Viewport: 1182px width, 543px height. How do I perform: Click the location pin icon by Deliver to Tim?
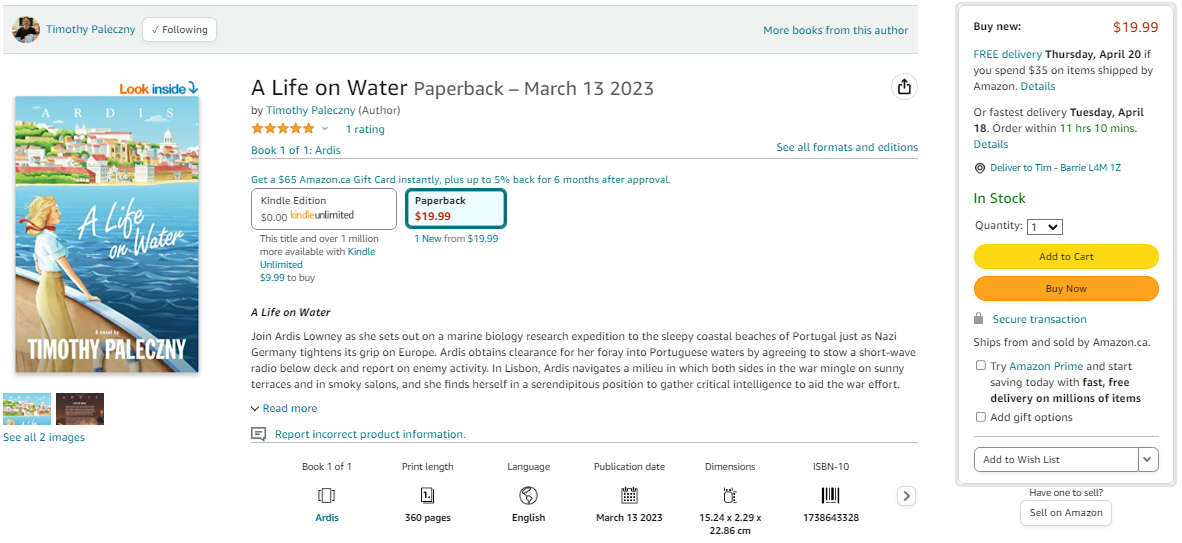[x=979, y=168]
